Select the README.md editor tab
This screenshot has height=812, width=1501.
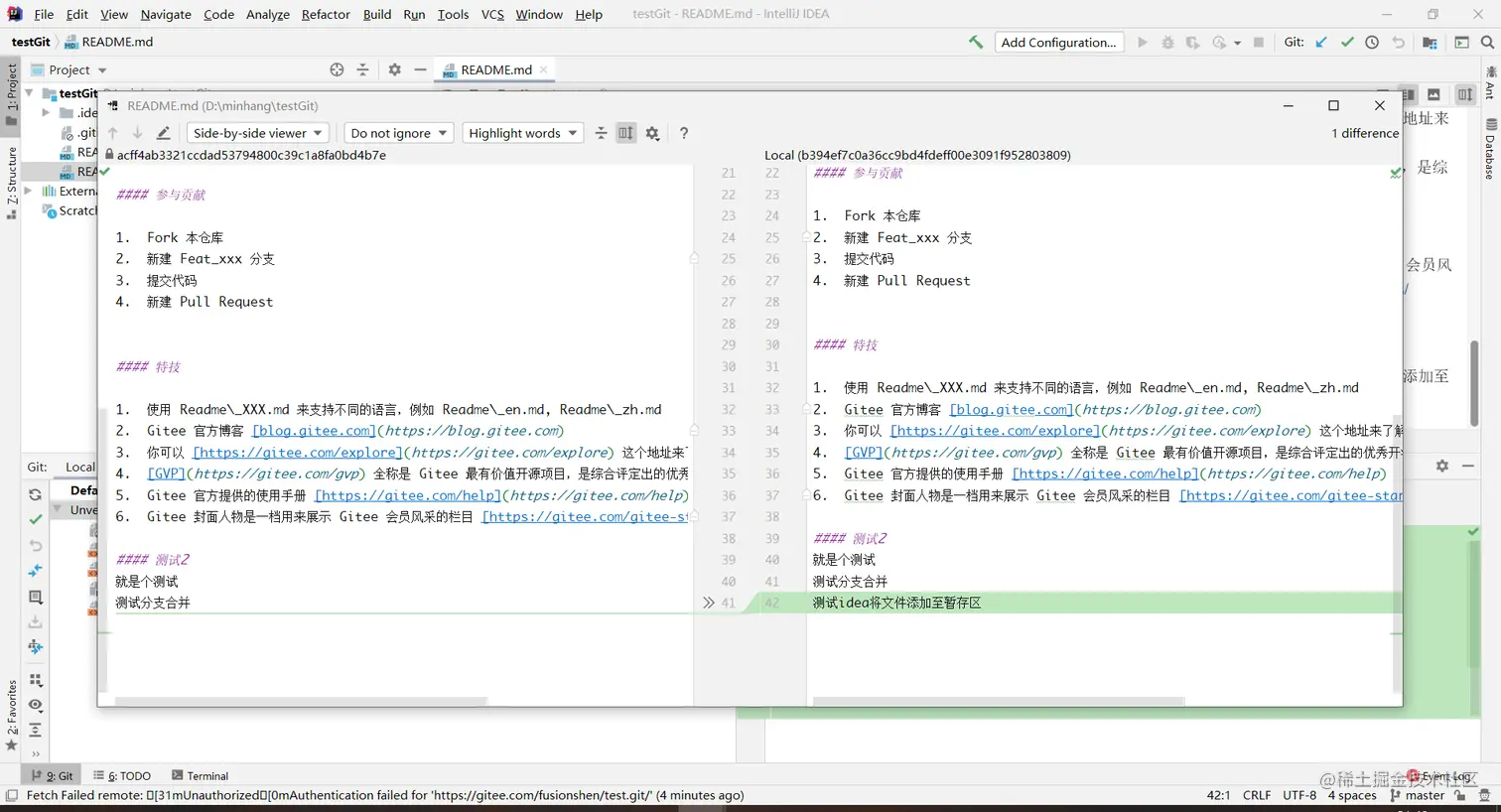click(x=495, y=69)
